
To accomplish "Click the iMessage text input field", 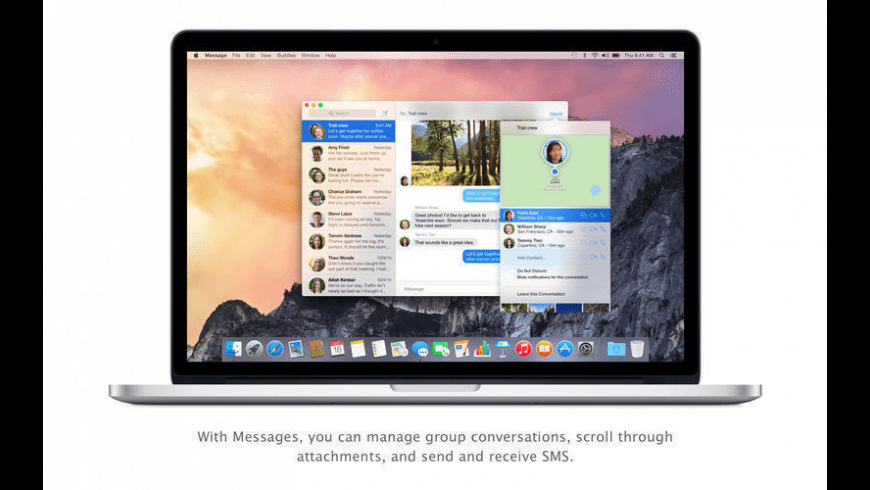I will point(449,289).
